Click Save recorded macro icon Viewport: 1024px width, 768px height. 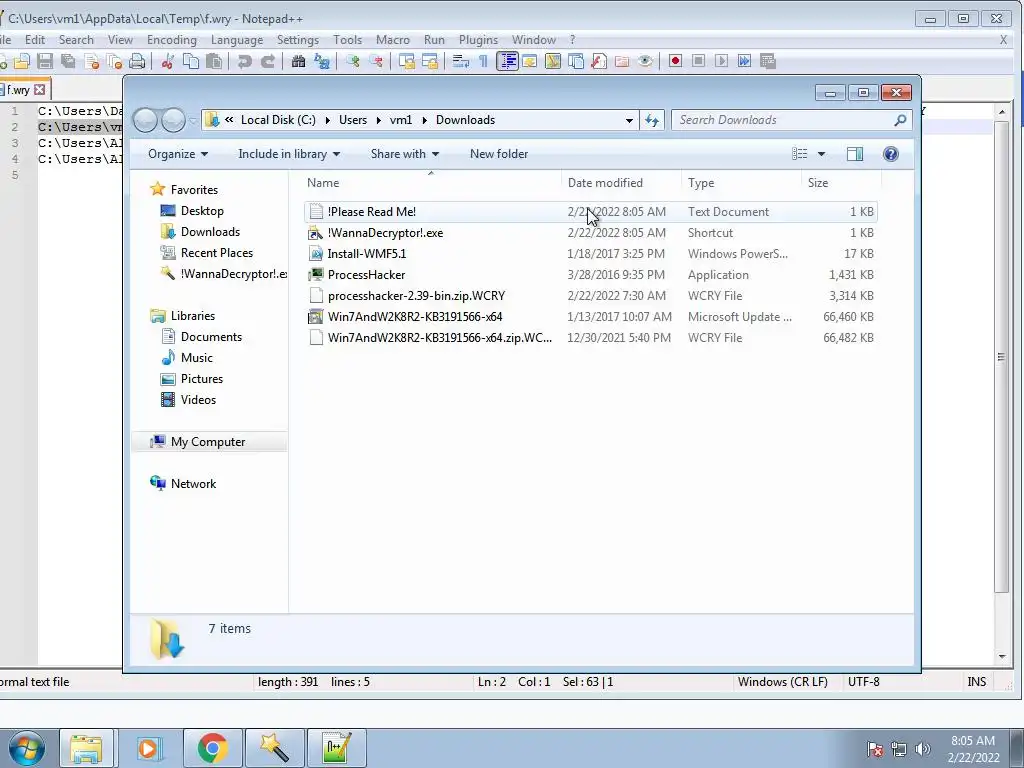pyautogui.click(x=768, y=61)
